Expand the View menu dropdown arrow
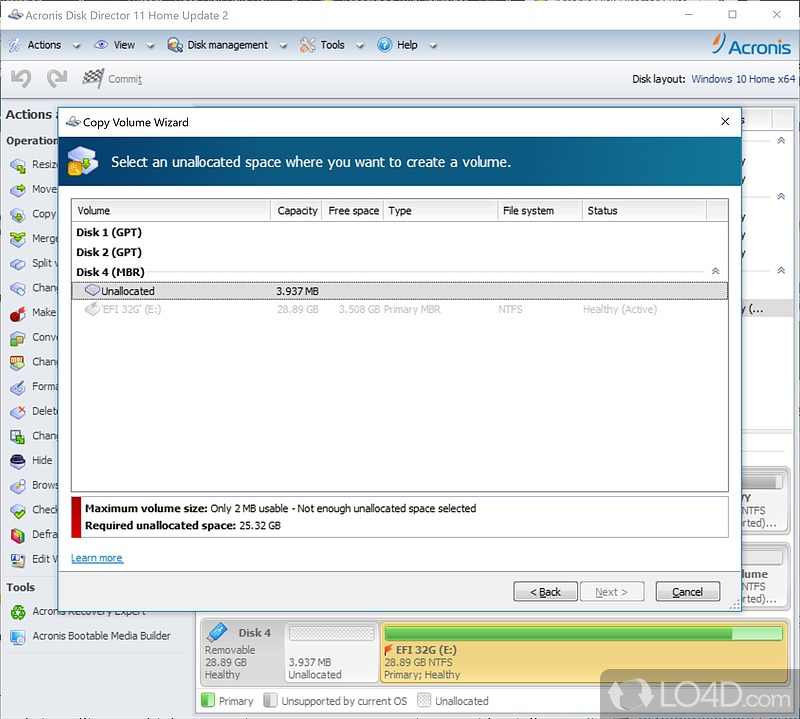The height and width of the screenshot is (719, 800). (151, 45)
